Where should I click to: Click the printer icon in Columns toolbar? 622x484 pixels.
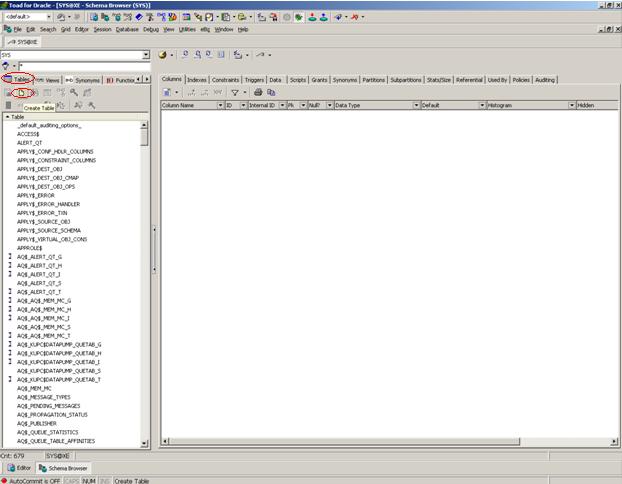coord(258,92)
